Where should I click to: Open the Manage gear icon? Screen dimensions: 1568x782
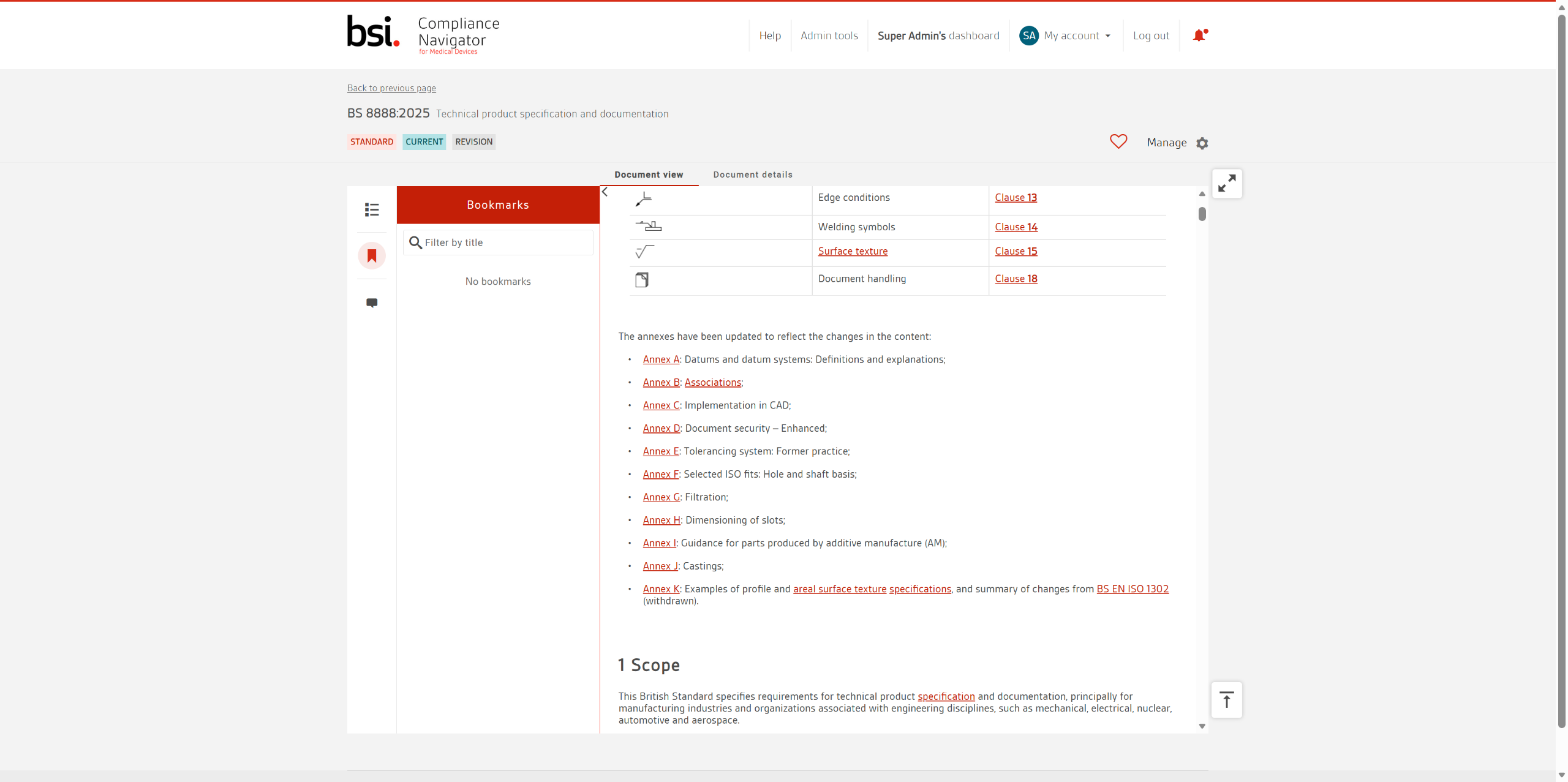[1202, 143]
